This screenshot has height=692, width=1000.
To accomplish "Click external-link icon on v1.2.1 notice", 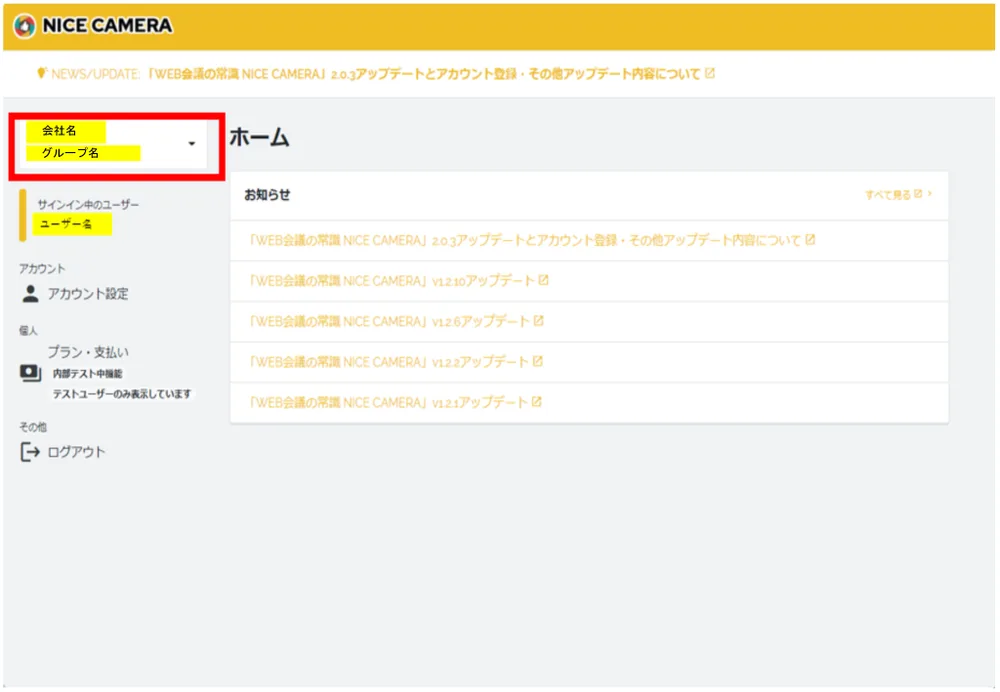I will pyautogui.click(x=536, y=402).
